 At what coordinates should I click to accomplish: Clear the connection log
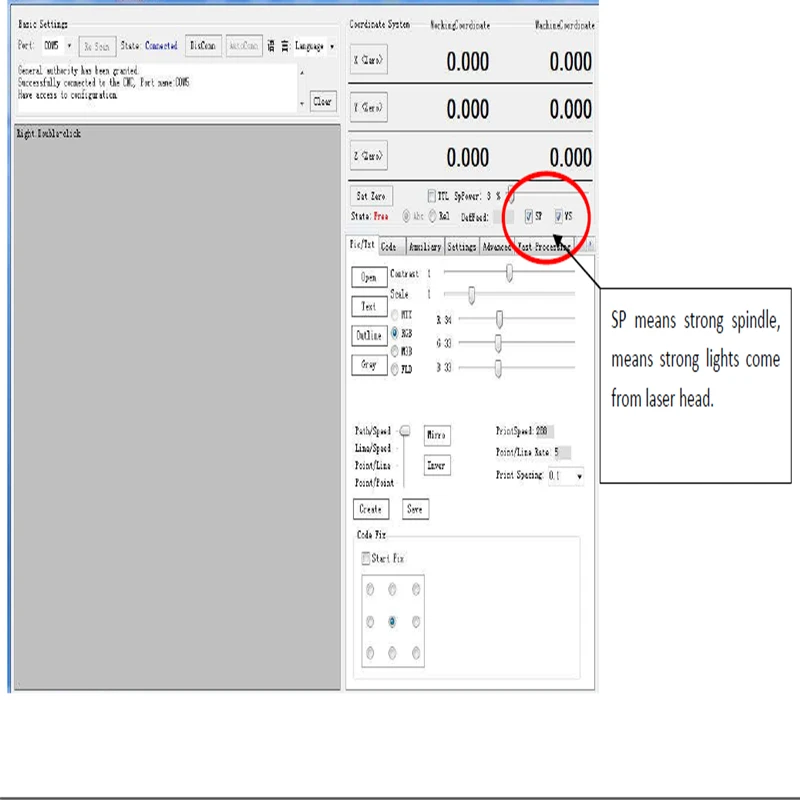click(323, 102)
